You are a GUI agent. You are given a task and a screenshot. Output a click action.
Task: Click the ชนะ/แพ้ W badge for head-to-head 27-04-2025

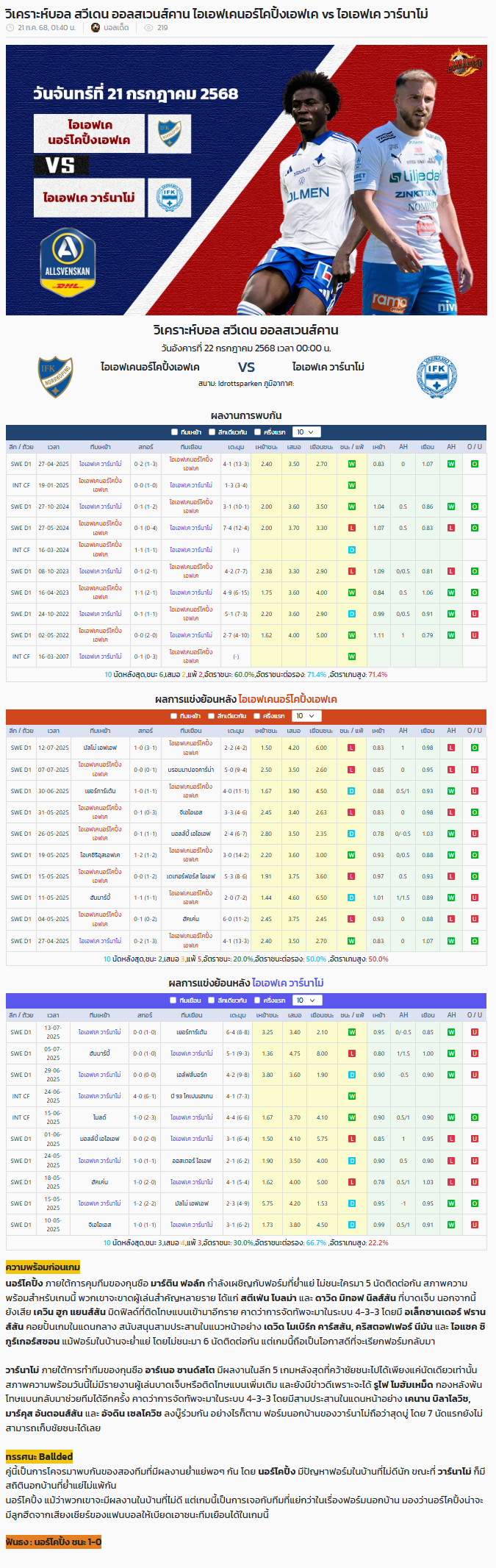[352, 464]
